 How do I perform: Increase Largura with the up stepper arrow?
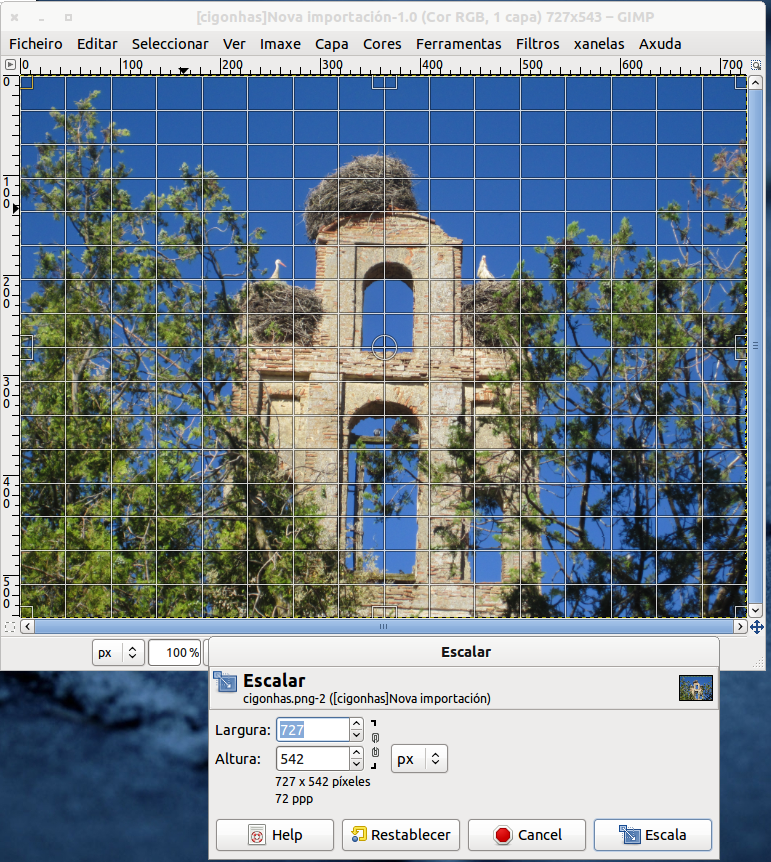pos(356,724)
